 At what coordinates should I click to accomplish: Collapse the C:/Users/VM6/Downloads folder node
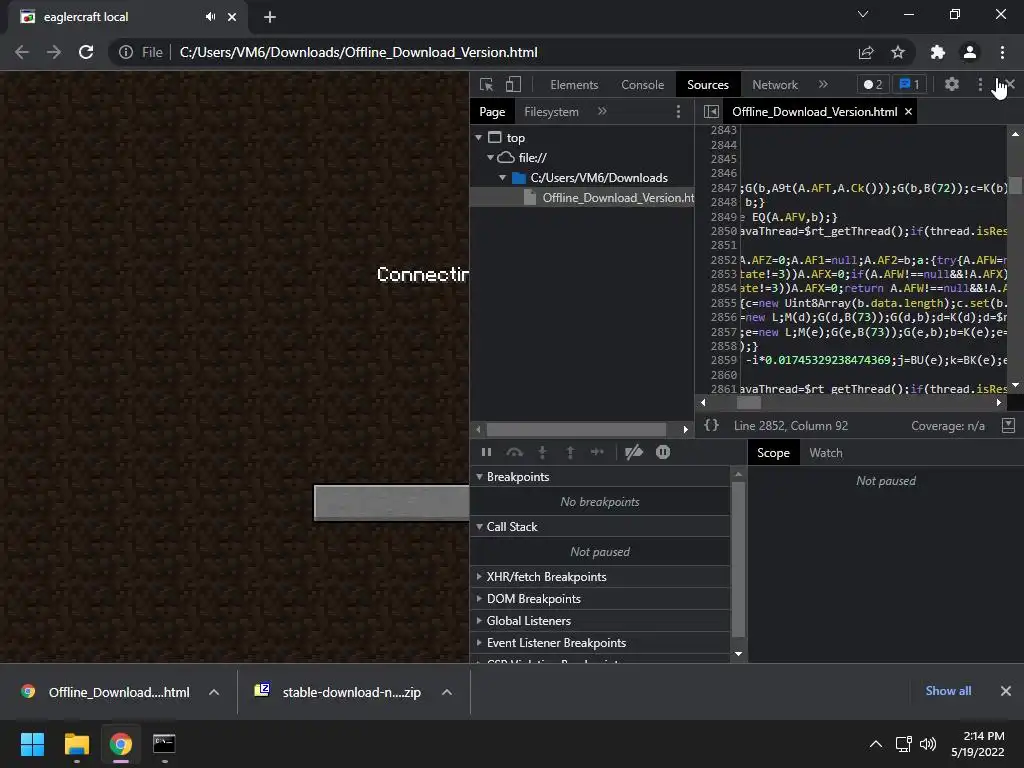point(502,178)
